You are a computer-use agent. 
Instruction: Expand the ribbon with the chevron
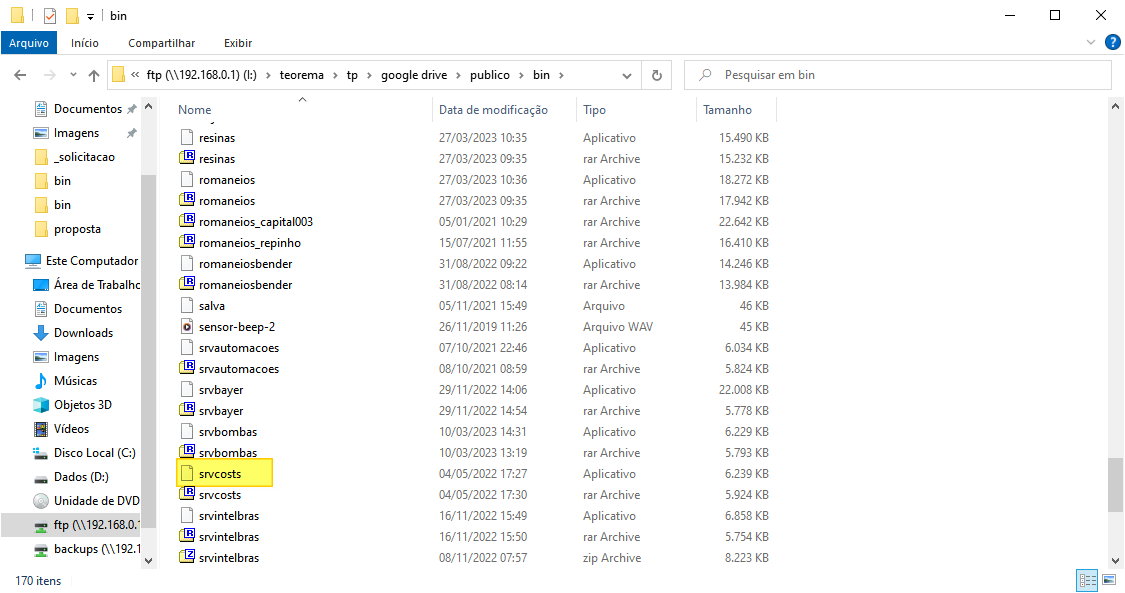coord(1091,43)
